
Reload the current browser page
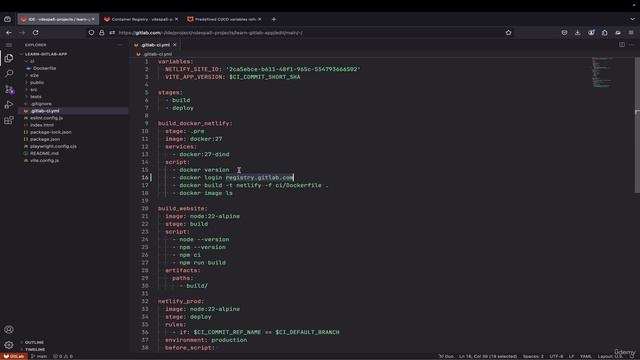pos(36,32)
